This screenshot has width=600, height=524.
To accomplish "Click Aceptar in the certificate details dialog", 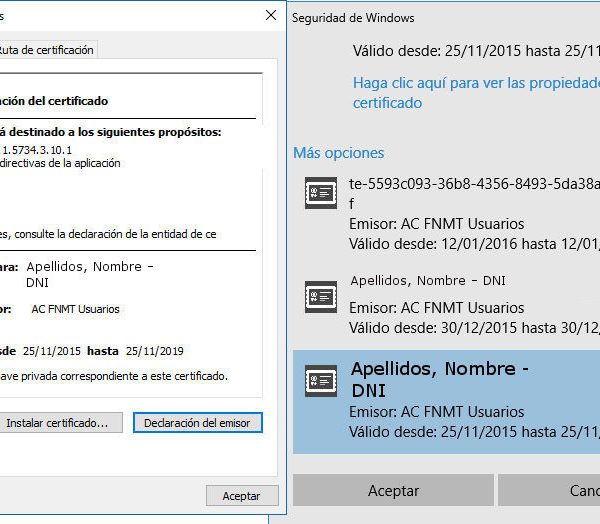I will [241, 495].
